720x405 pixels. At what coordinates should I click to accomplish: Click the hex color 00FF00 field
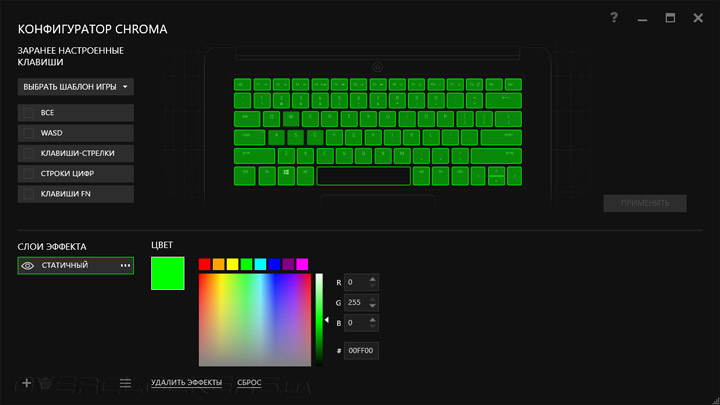point(361,350)
